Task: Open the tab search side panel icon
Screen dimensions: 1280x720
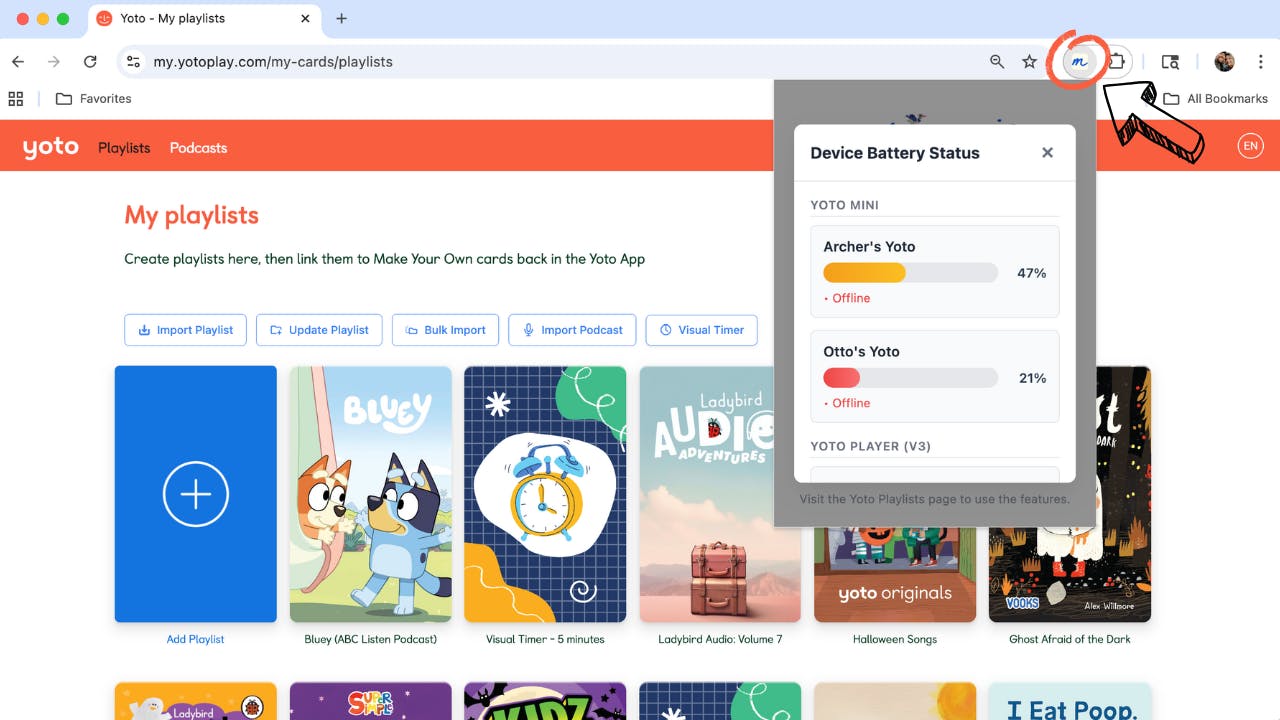Action: 1170,62
